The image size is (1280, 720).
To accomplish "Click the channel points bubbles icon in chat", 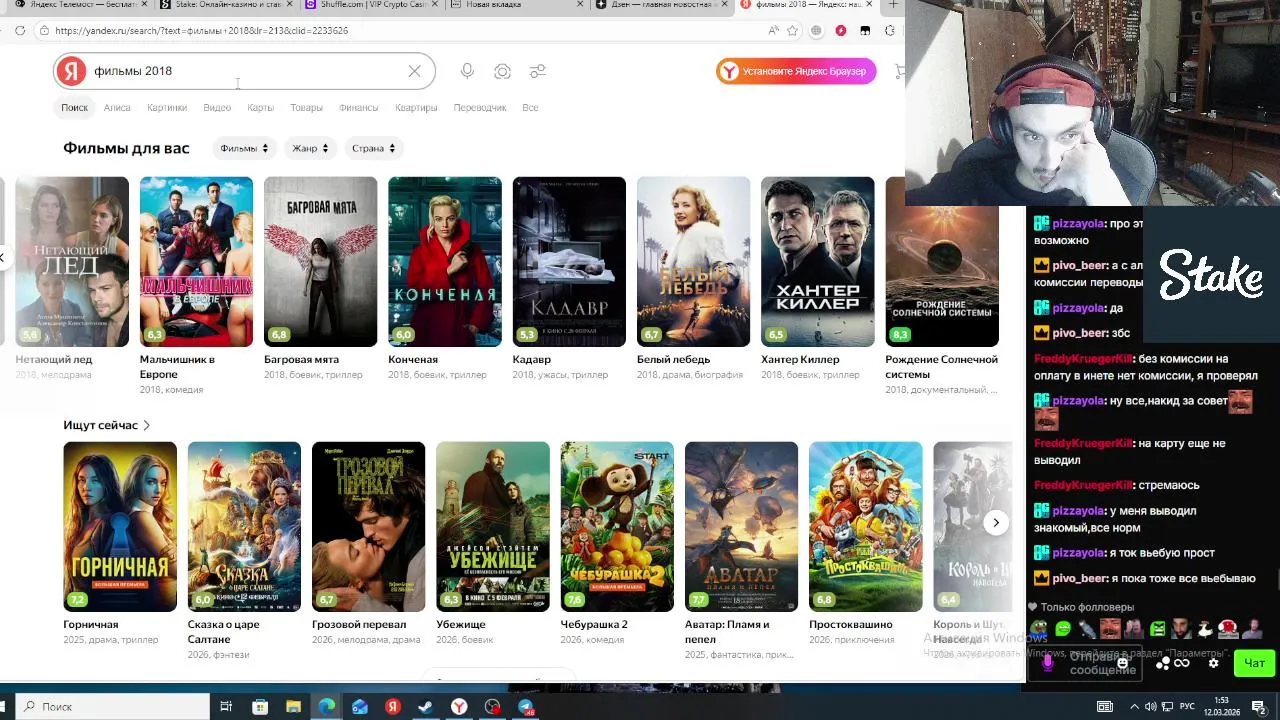I will [1163, 664].
